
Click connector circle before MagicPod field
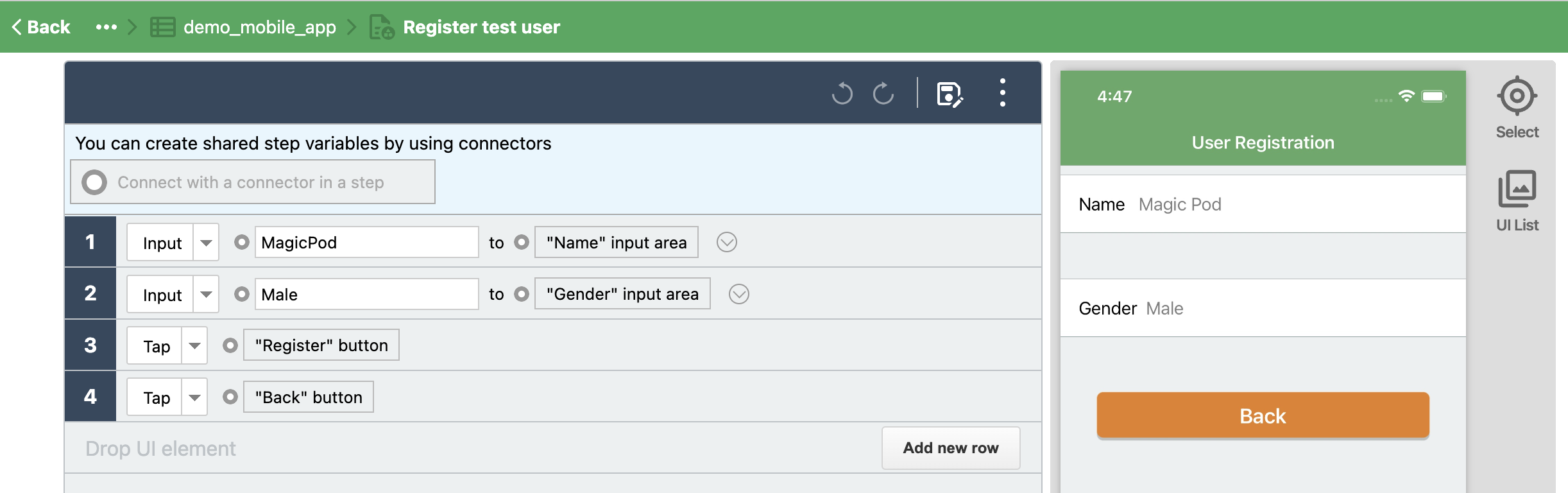(x=242, y=242)
